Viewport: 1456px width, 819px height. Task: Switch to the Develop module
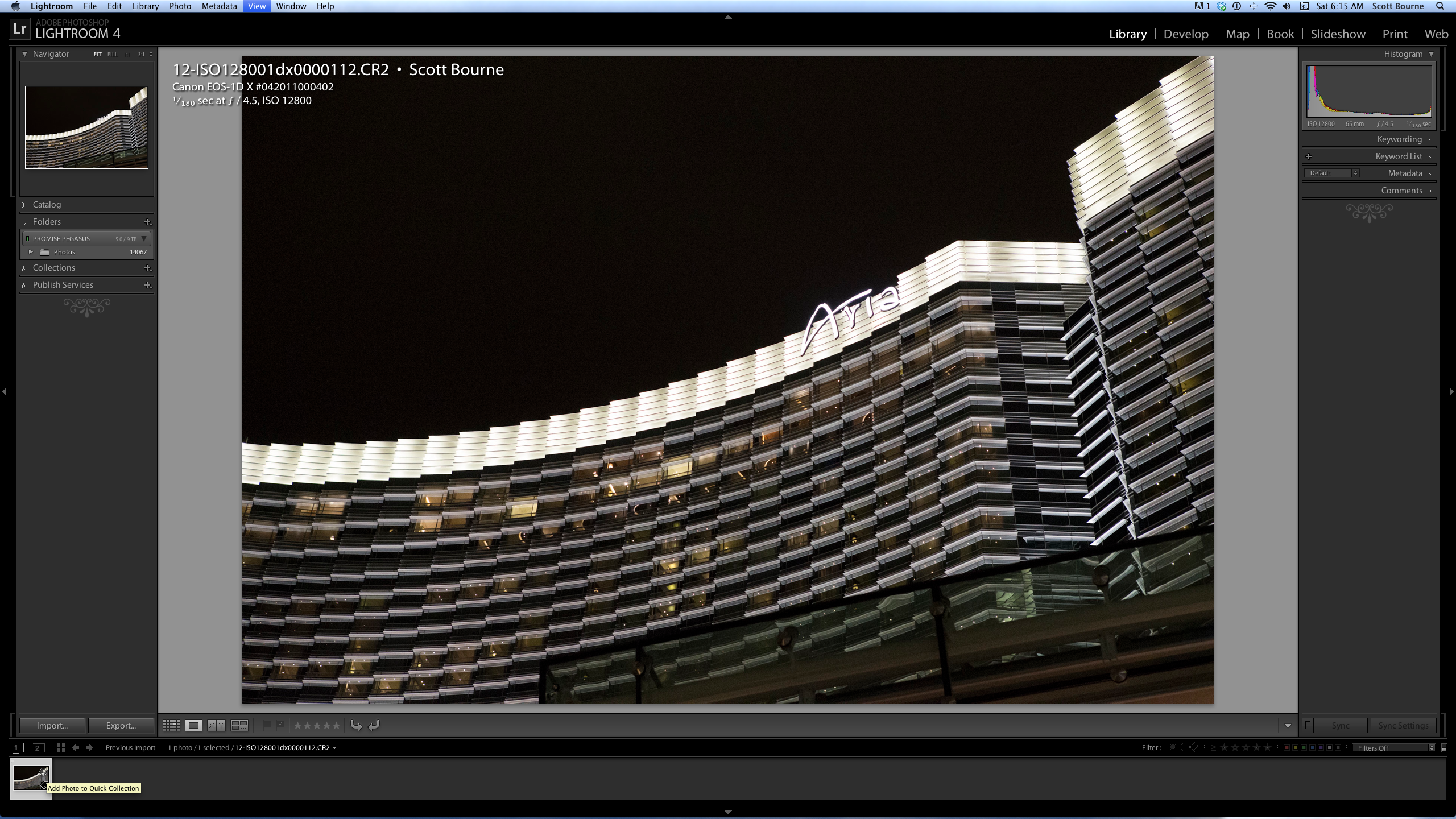click(1186, 34)
